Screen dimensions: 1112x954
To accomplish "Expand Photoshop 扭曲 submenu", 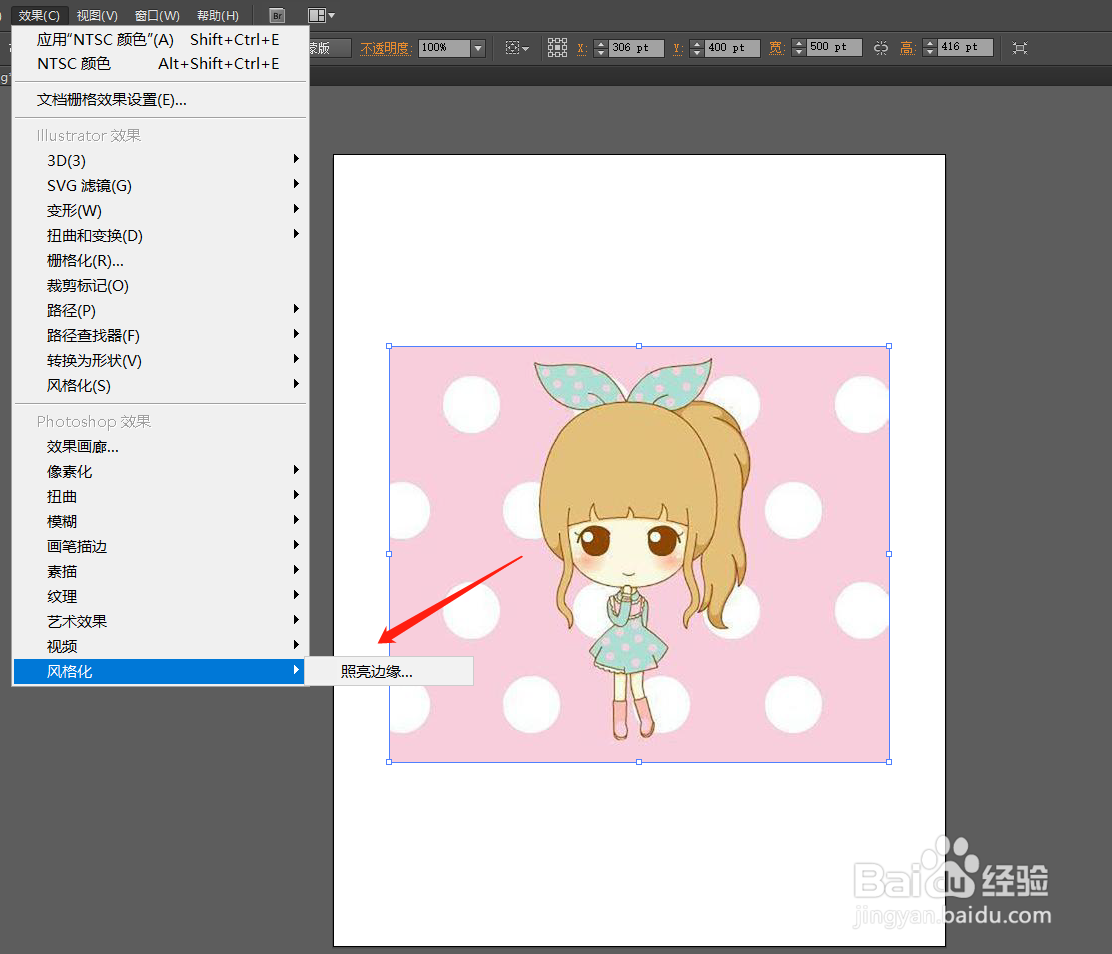I will pos(160,497).
